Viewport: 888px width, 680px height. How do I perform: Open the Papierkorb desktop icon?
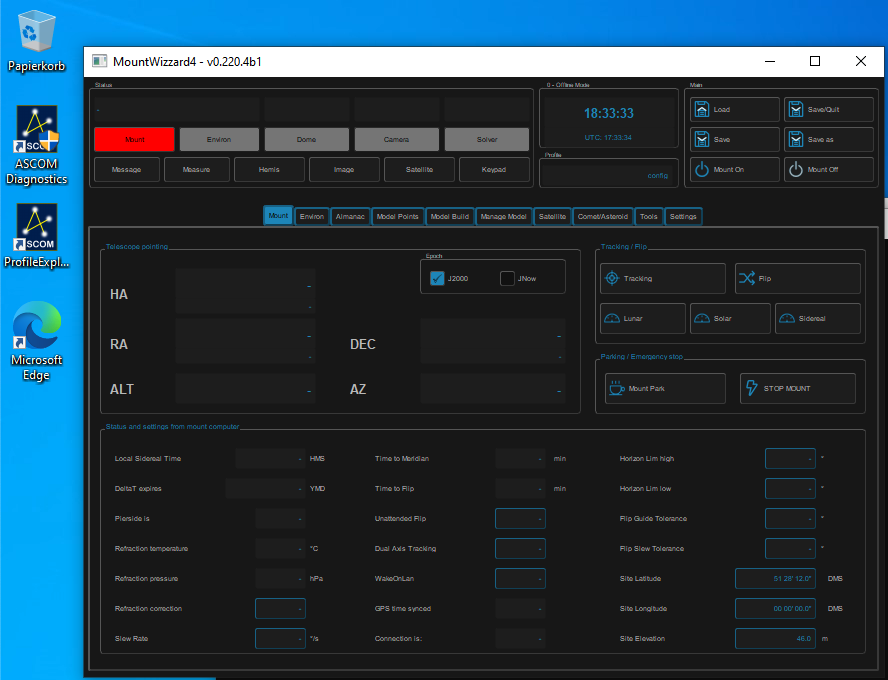(36, 41)
